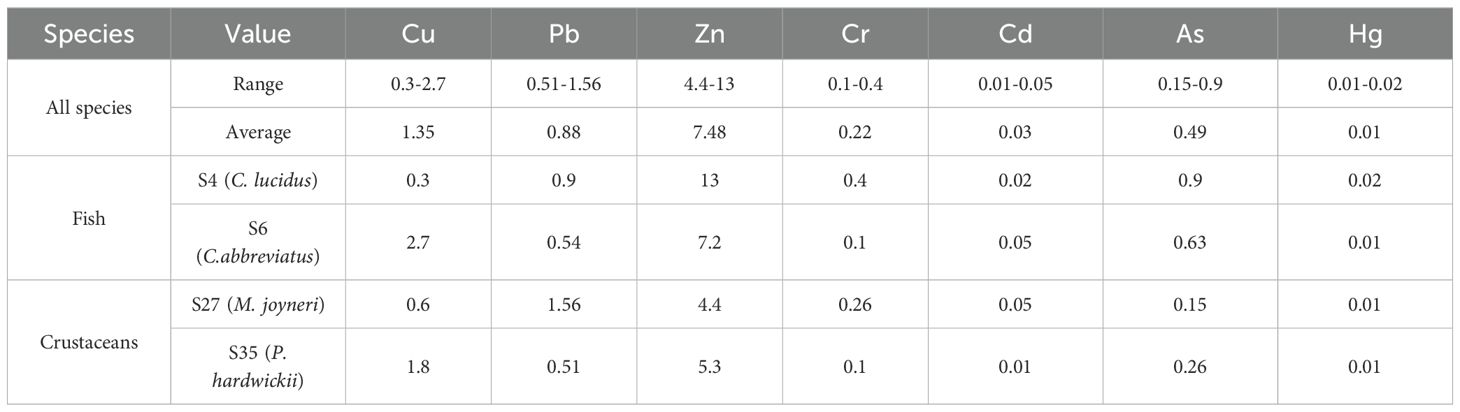Select the Value column header
The width and height of the screenshot is (1460, 412).
(x=257, y=35)
